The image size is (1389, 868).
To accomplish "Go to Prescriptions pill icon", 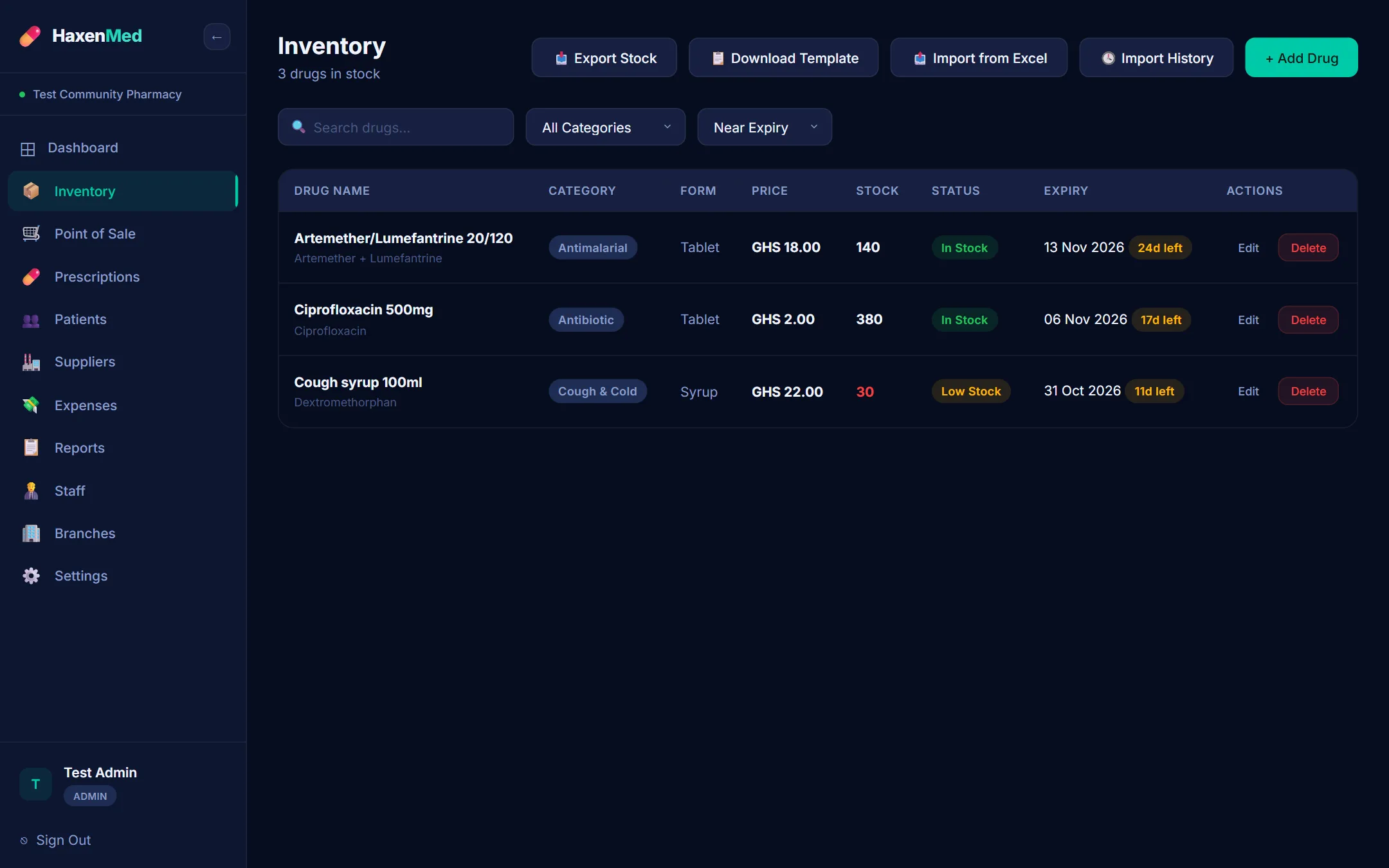I will (x=31, y=276).
